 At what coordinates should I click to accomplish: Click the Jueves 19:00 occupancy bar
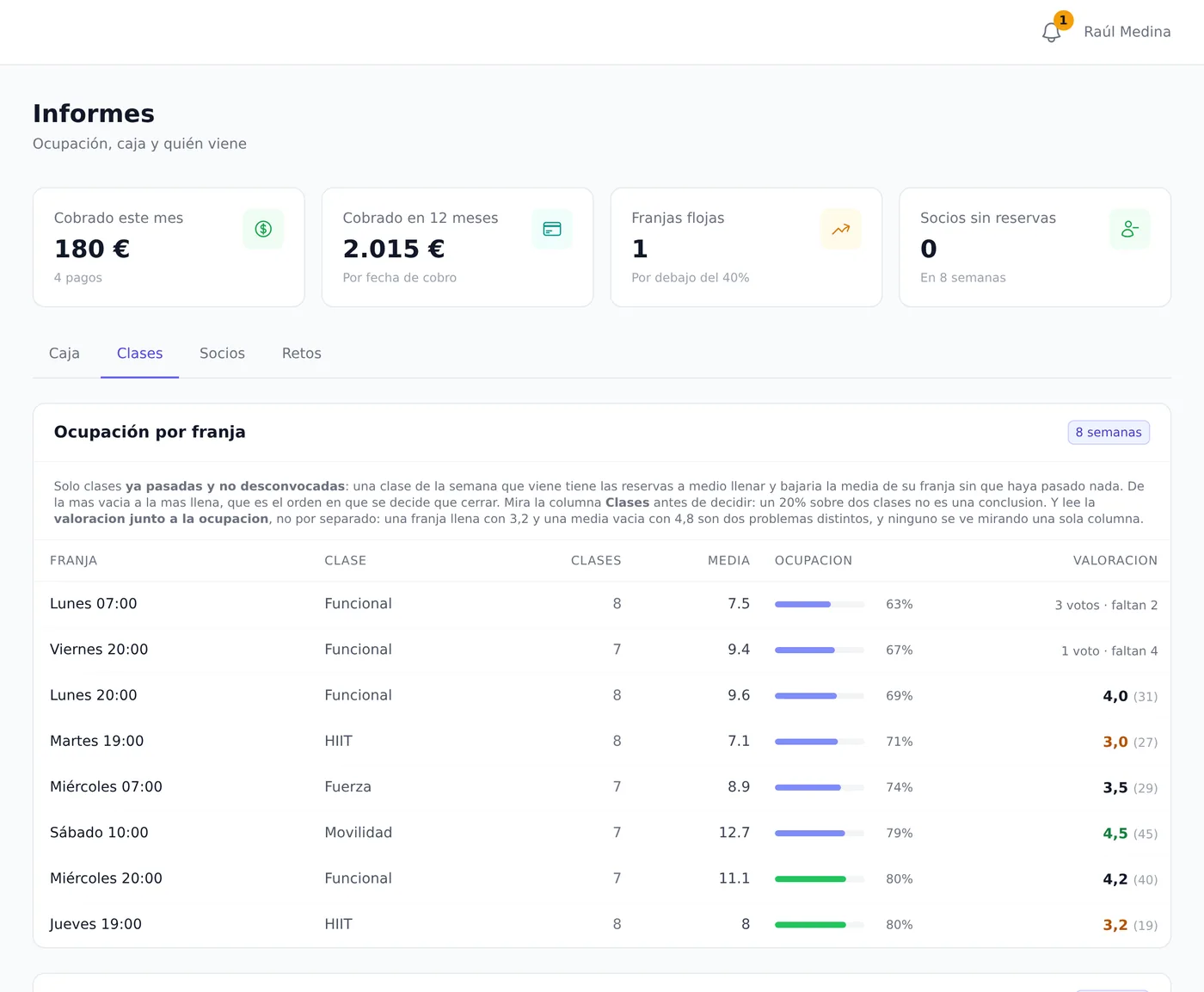pyautogui.click(x=820, y=925)
